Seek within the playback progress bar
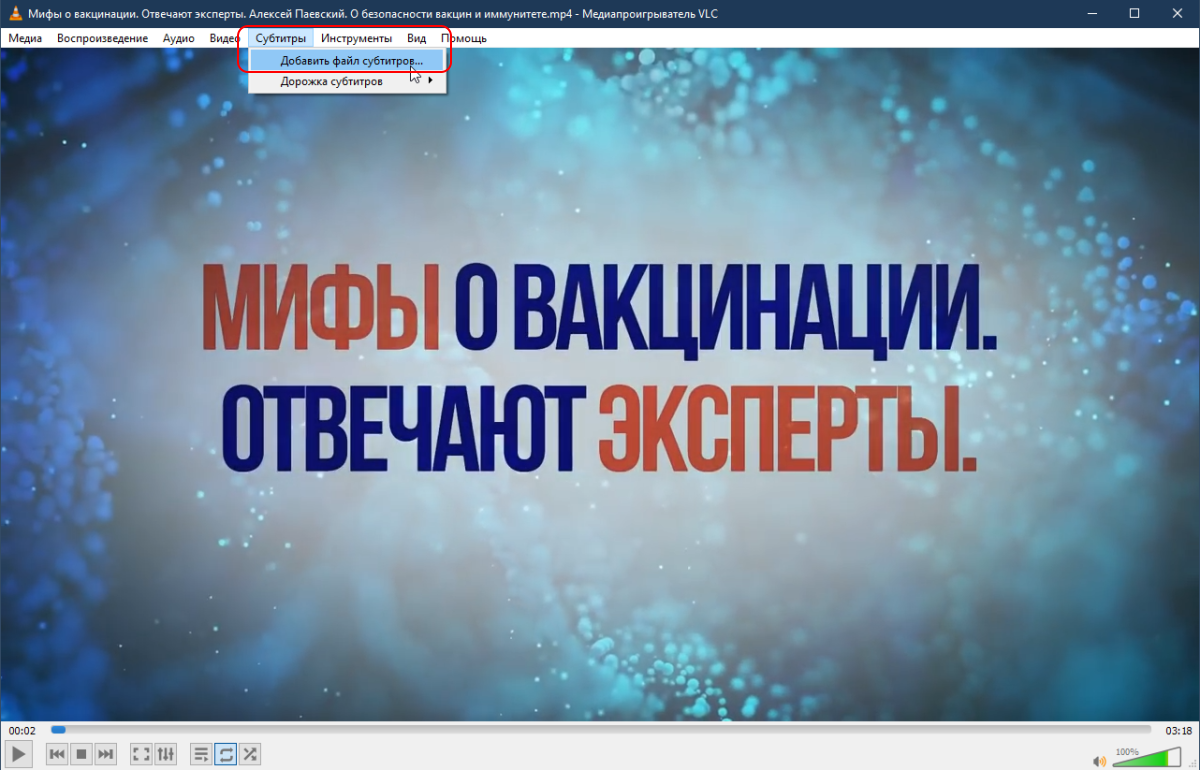Viewport: 1200px width, 770px height. (x=601, y=730)
